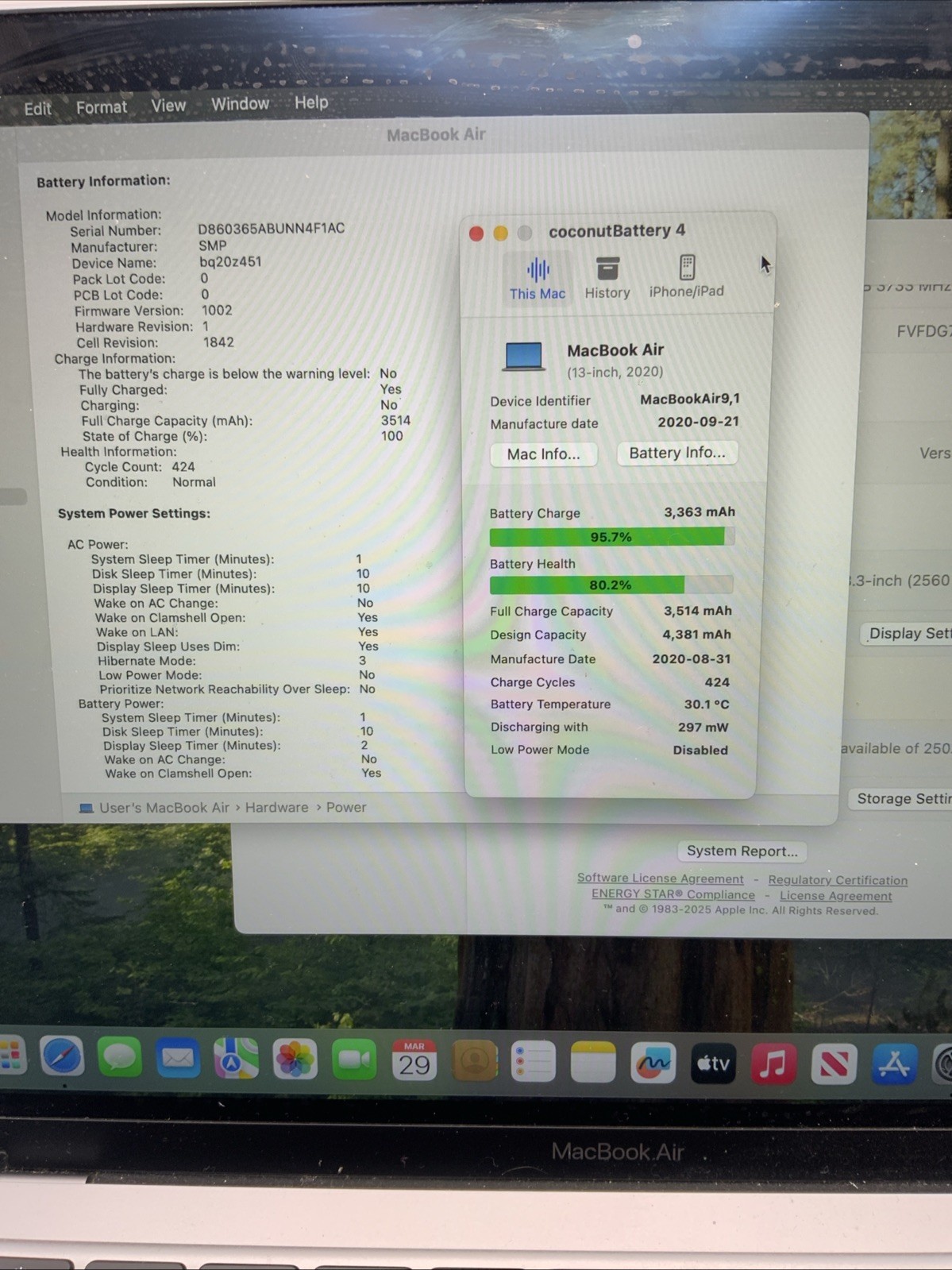This screenshot has height=1270, width=952.
Task: Open Messages app in the Dock
Action: [120, 1058]
